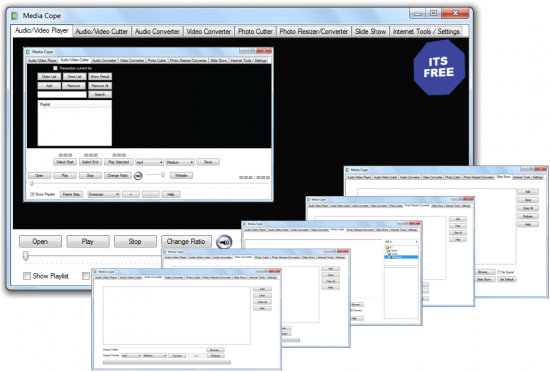Tick Remember current list checkbox in cutter window
This screenshot has width=550, height=372.
55,68
